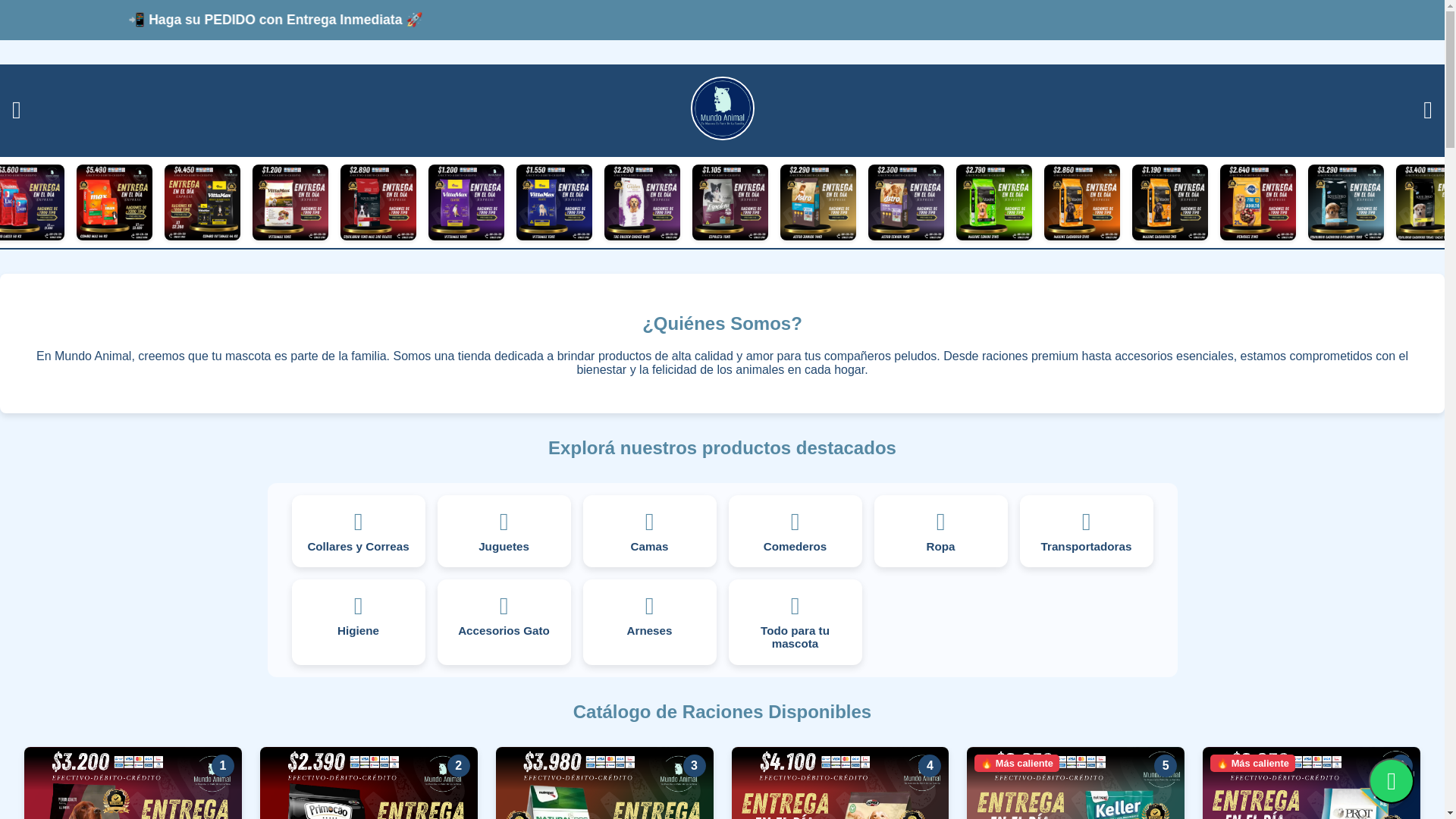Open the Ropa category
Screen dimensions: 1456x819
[940, 531]
